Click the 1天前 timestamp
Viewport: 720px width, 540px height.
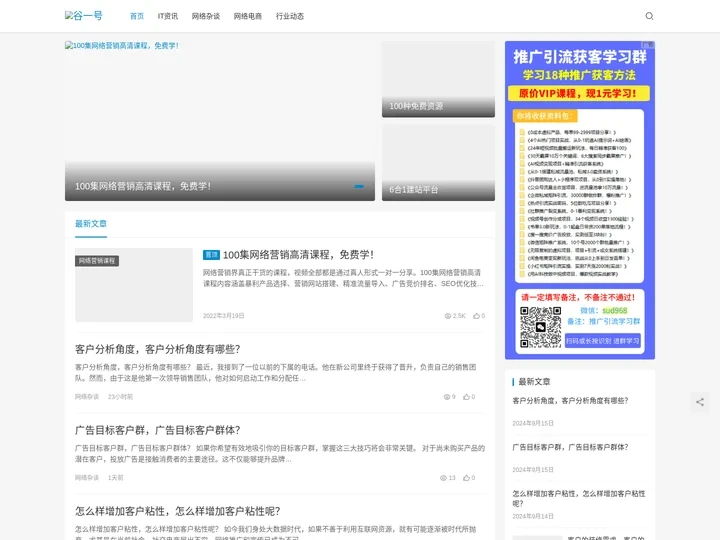(116, 478)
